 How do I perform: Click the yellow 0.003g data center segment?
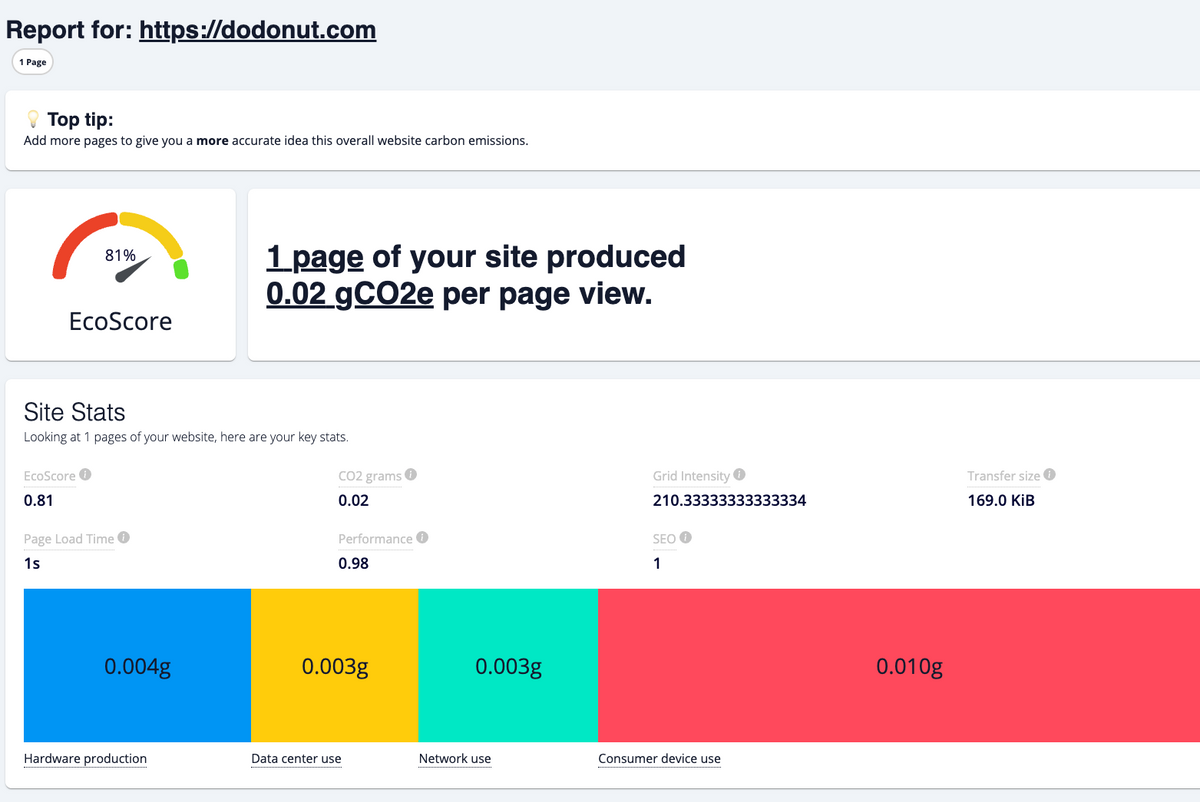(334, 665)
